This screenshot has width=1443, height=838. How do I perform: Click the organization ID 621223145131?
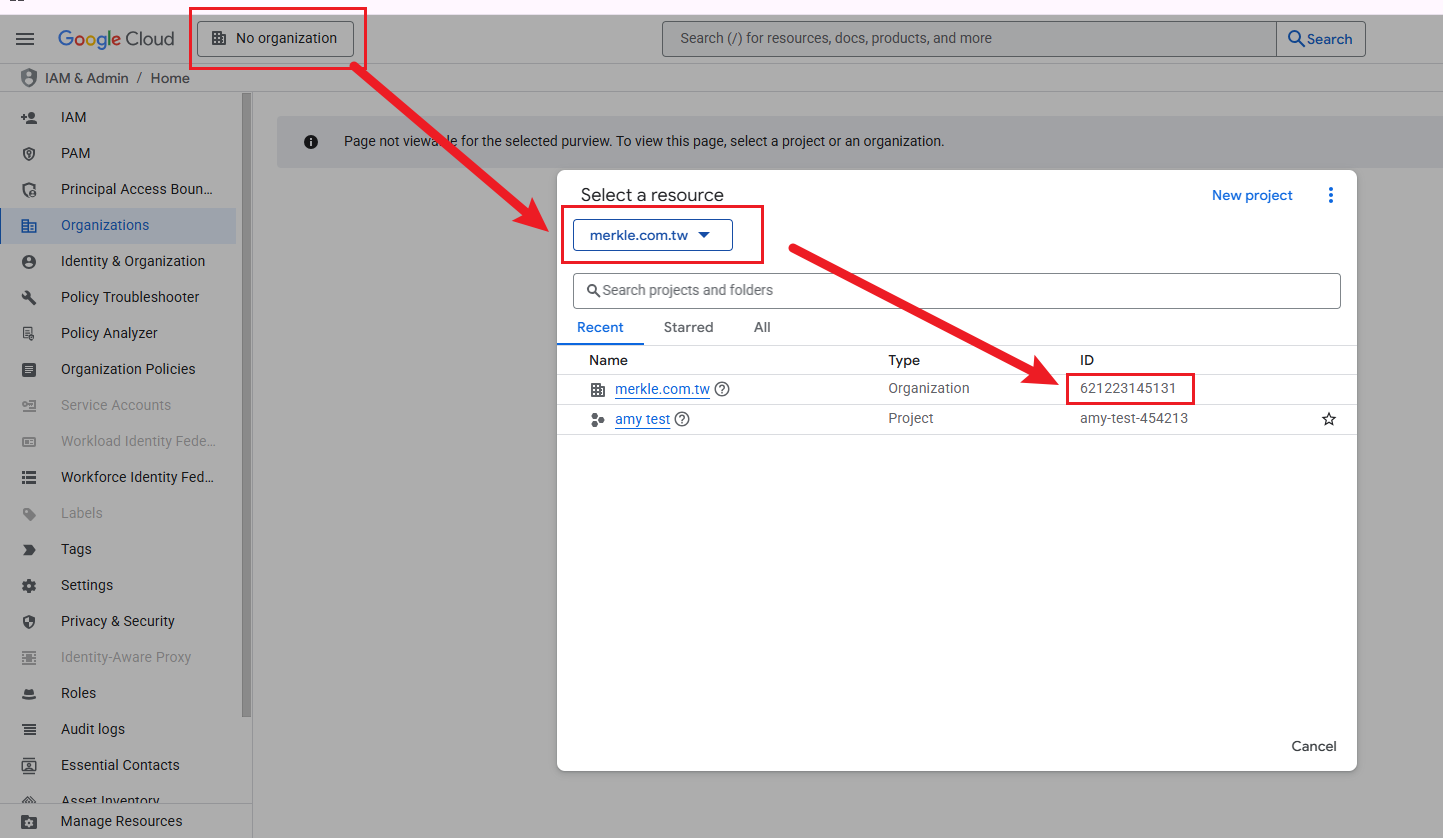point(1128,388)
